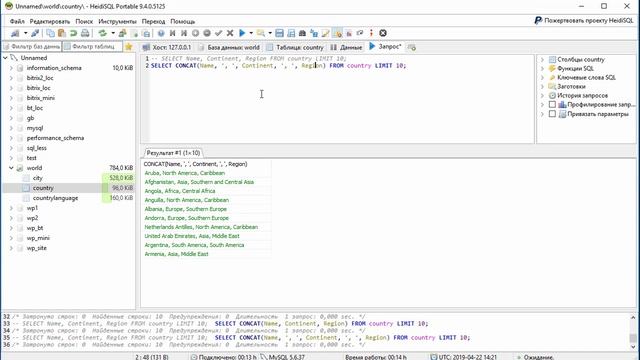Open the Редактировать menu
The height and width of the screenshot is (360, 640).
(x=50, y=21)
